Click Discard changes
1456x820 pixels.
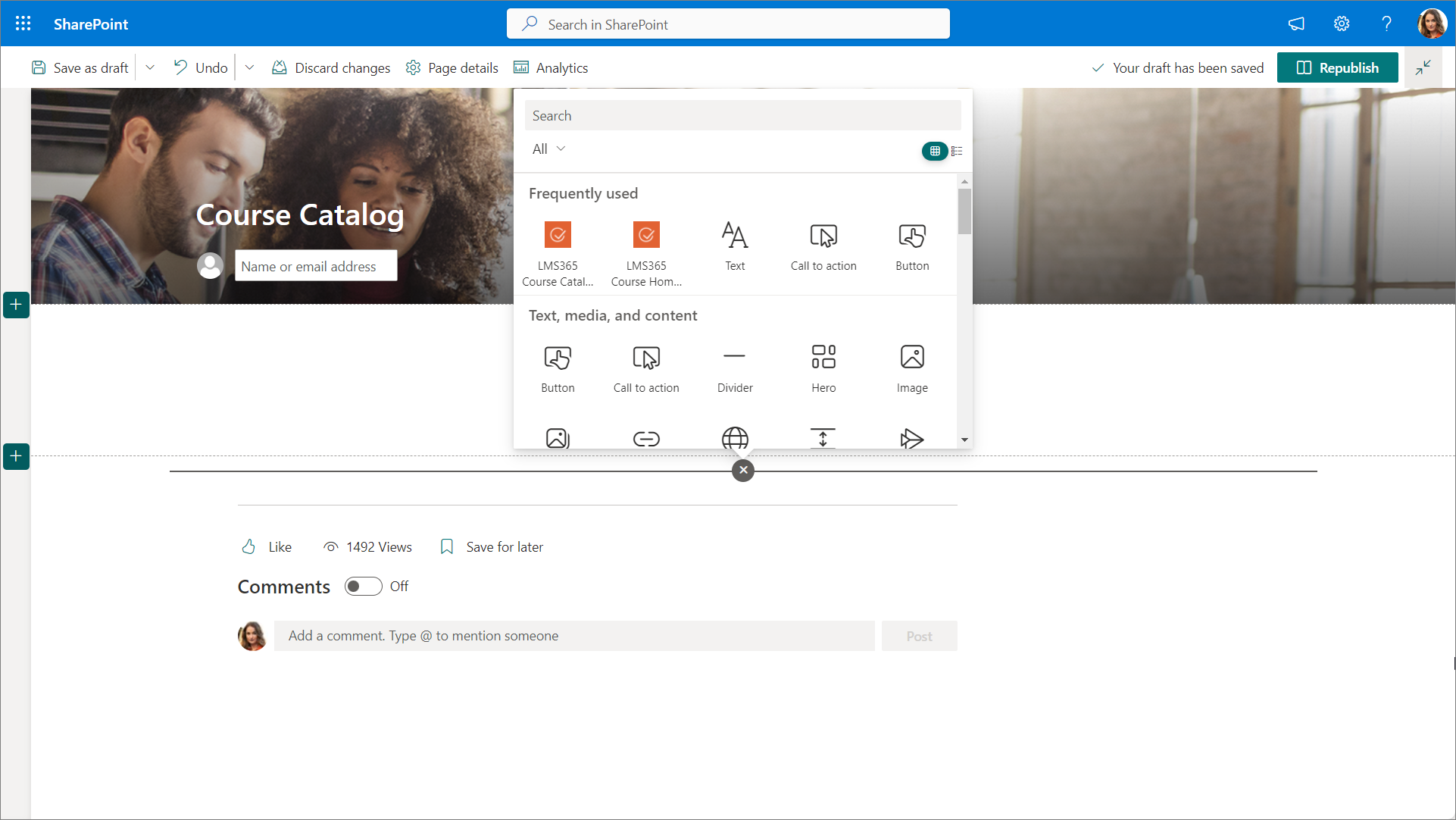331,67
